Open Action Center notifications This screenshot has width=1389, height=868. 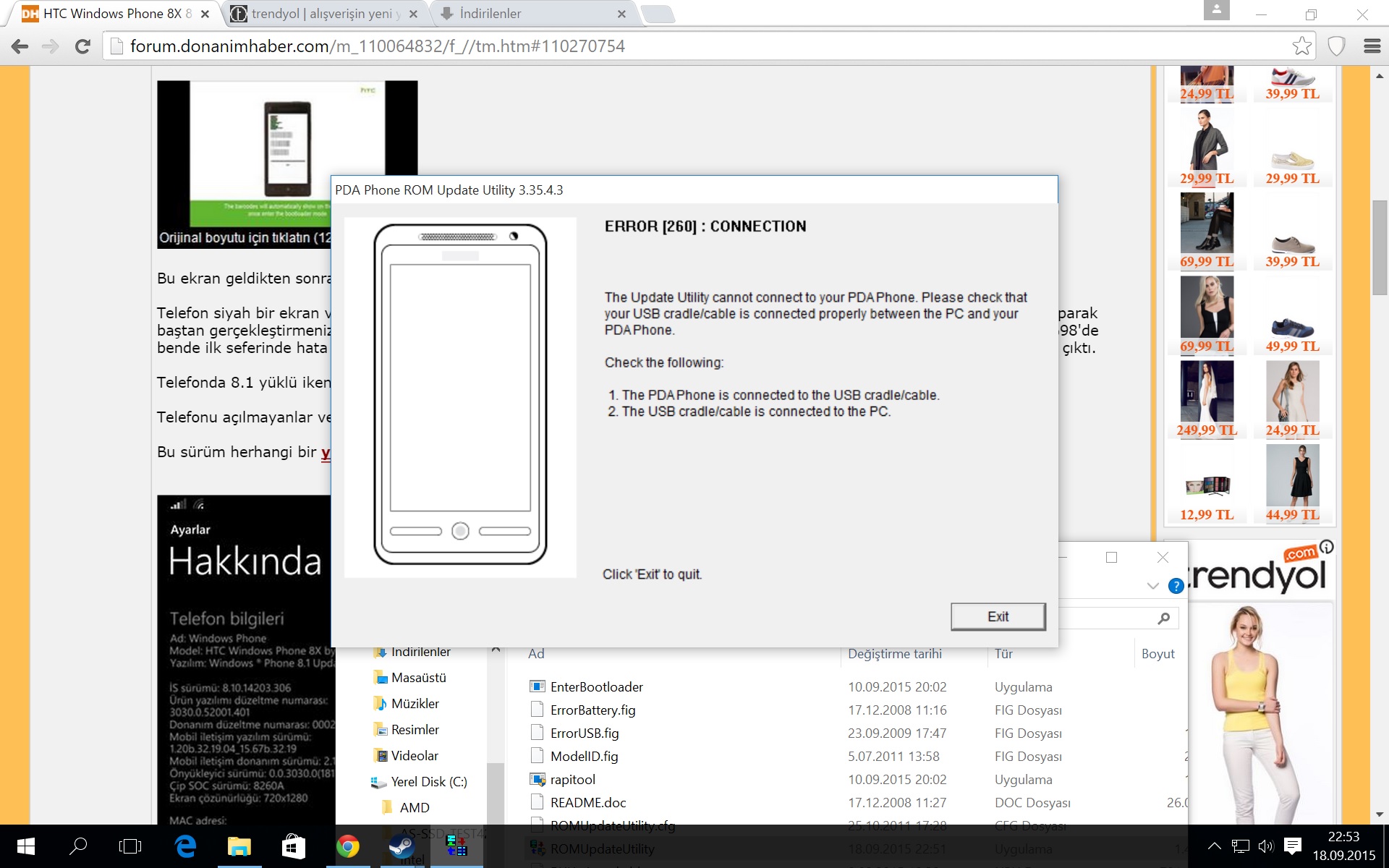tap(1293, 846)
